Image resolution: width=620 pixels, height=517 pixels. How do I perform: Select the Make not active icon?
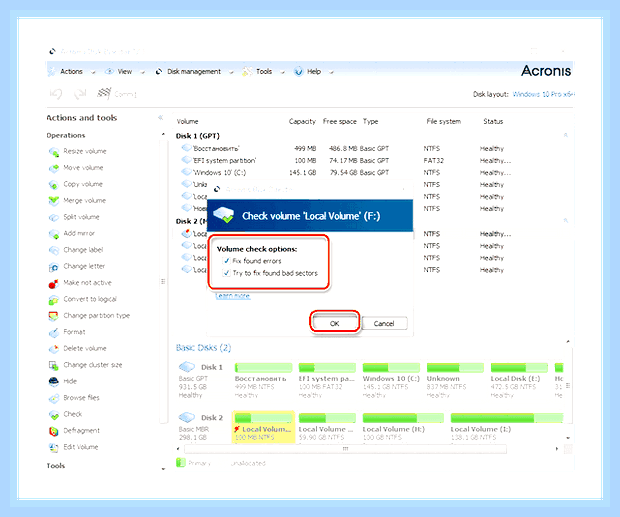54,283
